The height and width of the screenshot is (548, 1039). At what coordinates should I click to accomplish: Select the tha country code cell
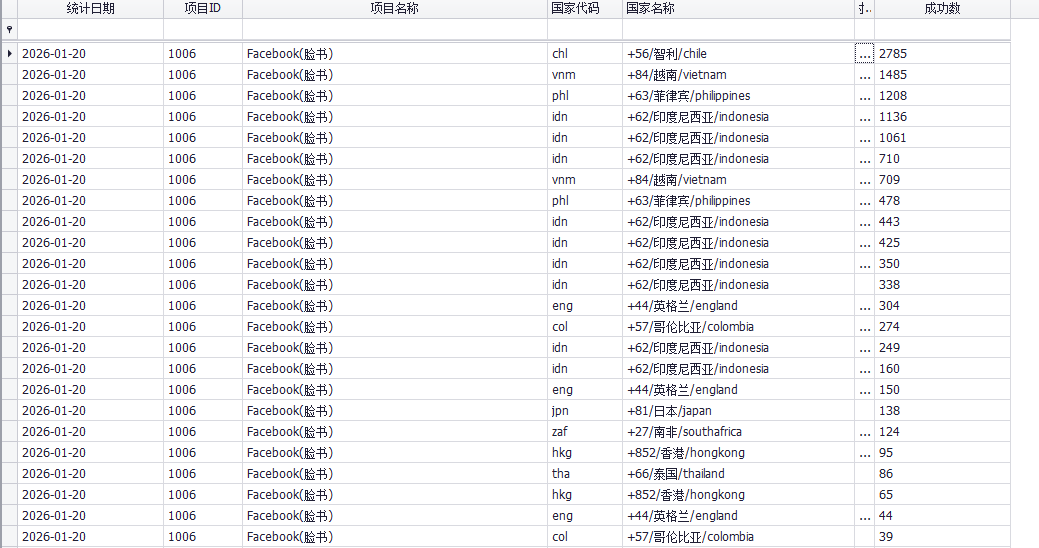(584, 474)
